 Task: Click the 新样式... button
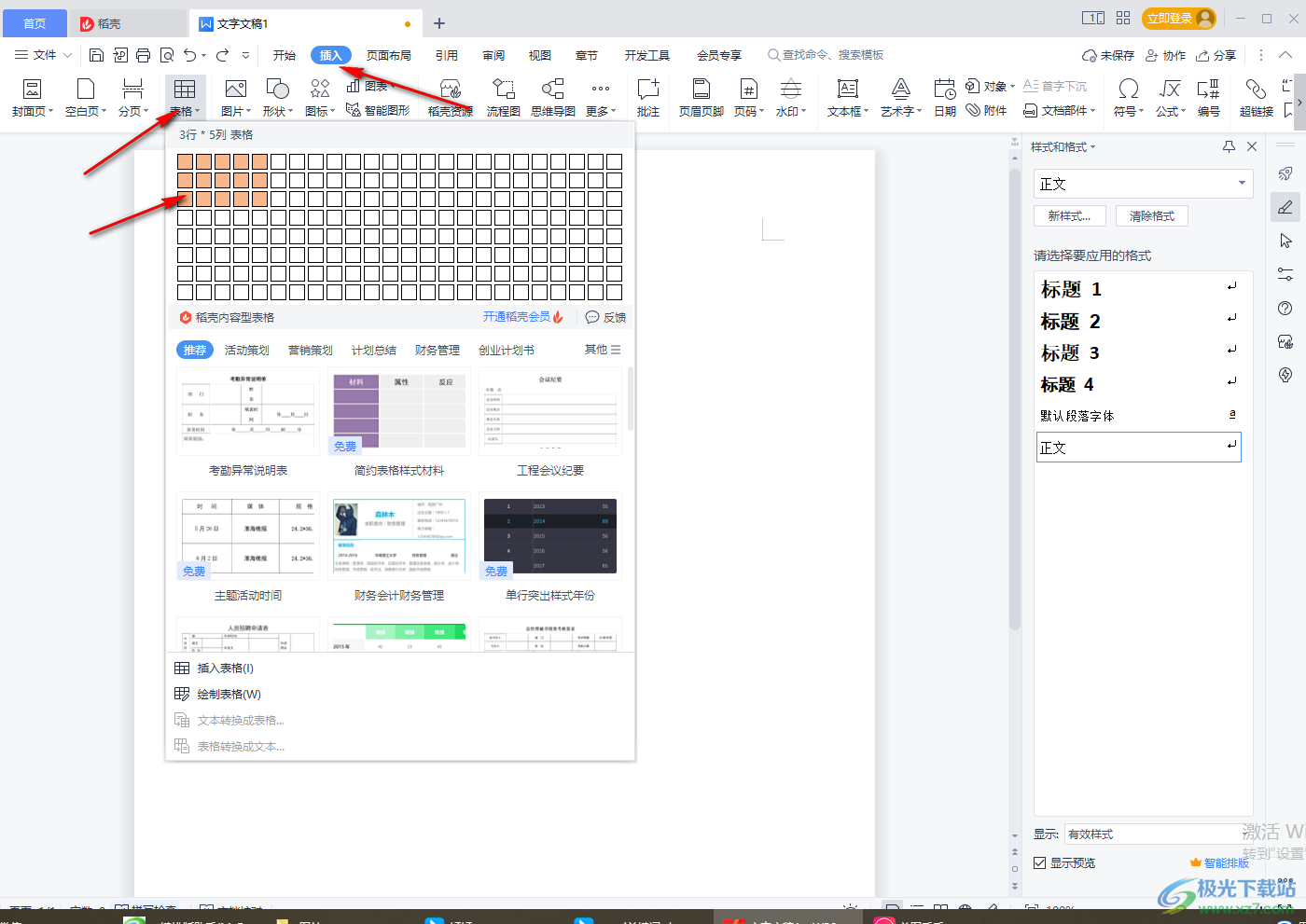coord(1069,215)
